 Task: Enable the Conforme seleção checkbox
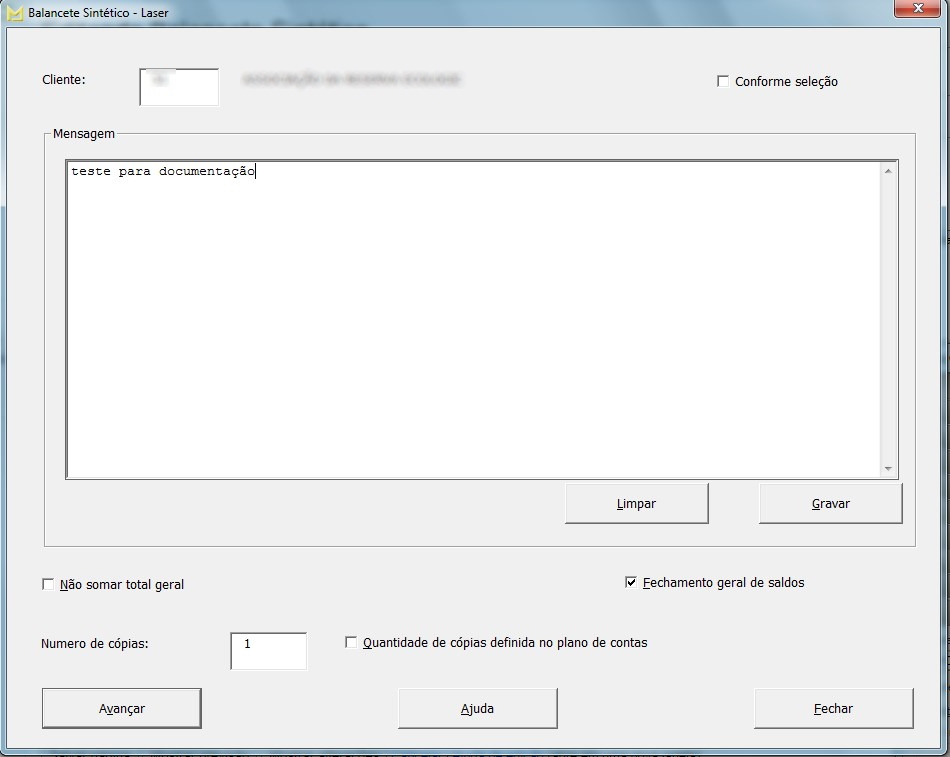723,82
